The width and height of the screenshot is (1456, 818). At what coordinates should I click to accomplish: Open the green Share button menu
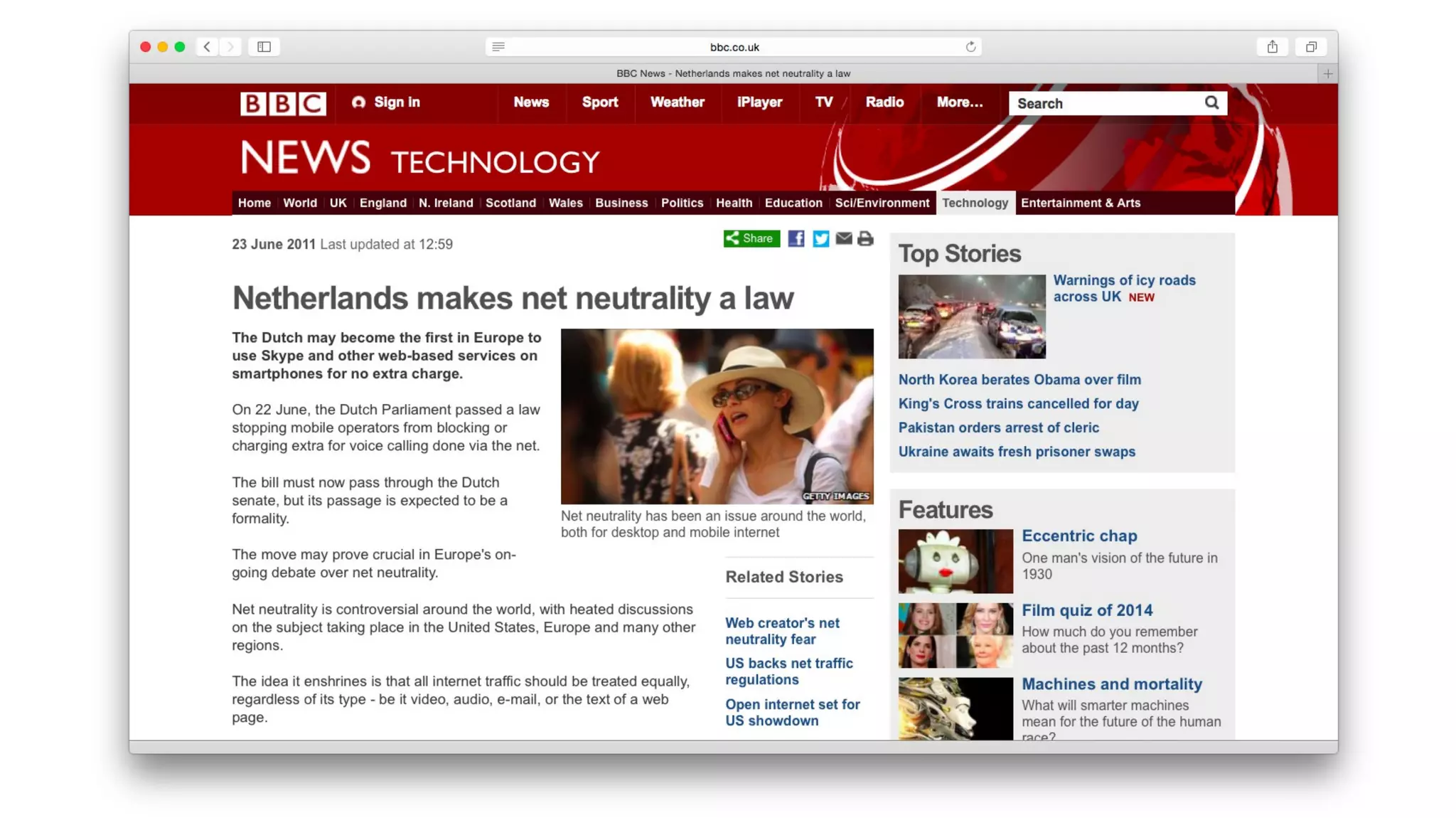coord(751,239)
